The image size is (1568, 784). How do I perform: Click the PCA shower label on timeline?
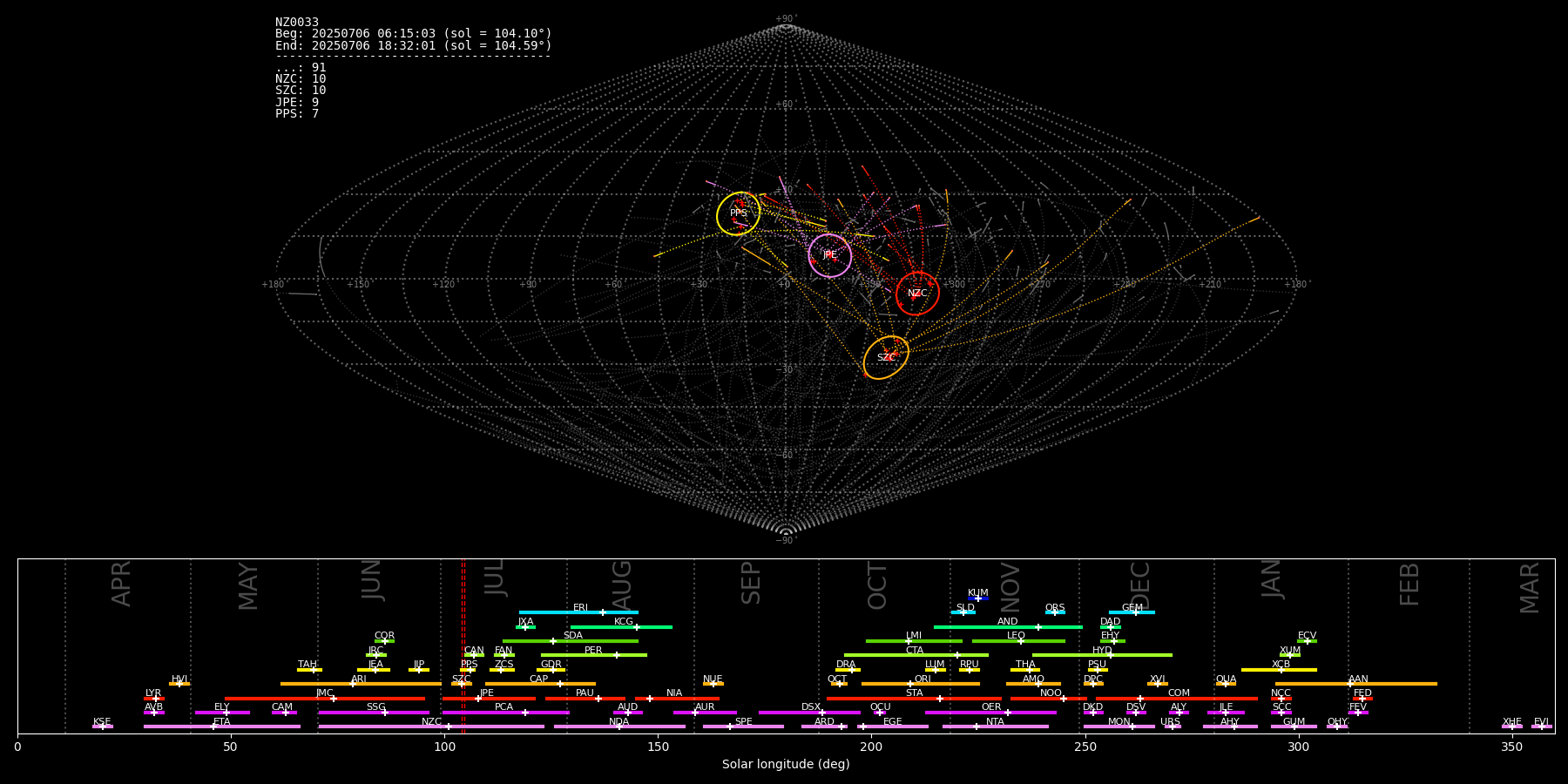pyautogui.click(x=504, y=707)
